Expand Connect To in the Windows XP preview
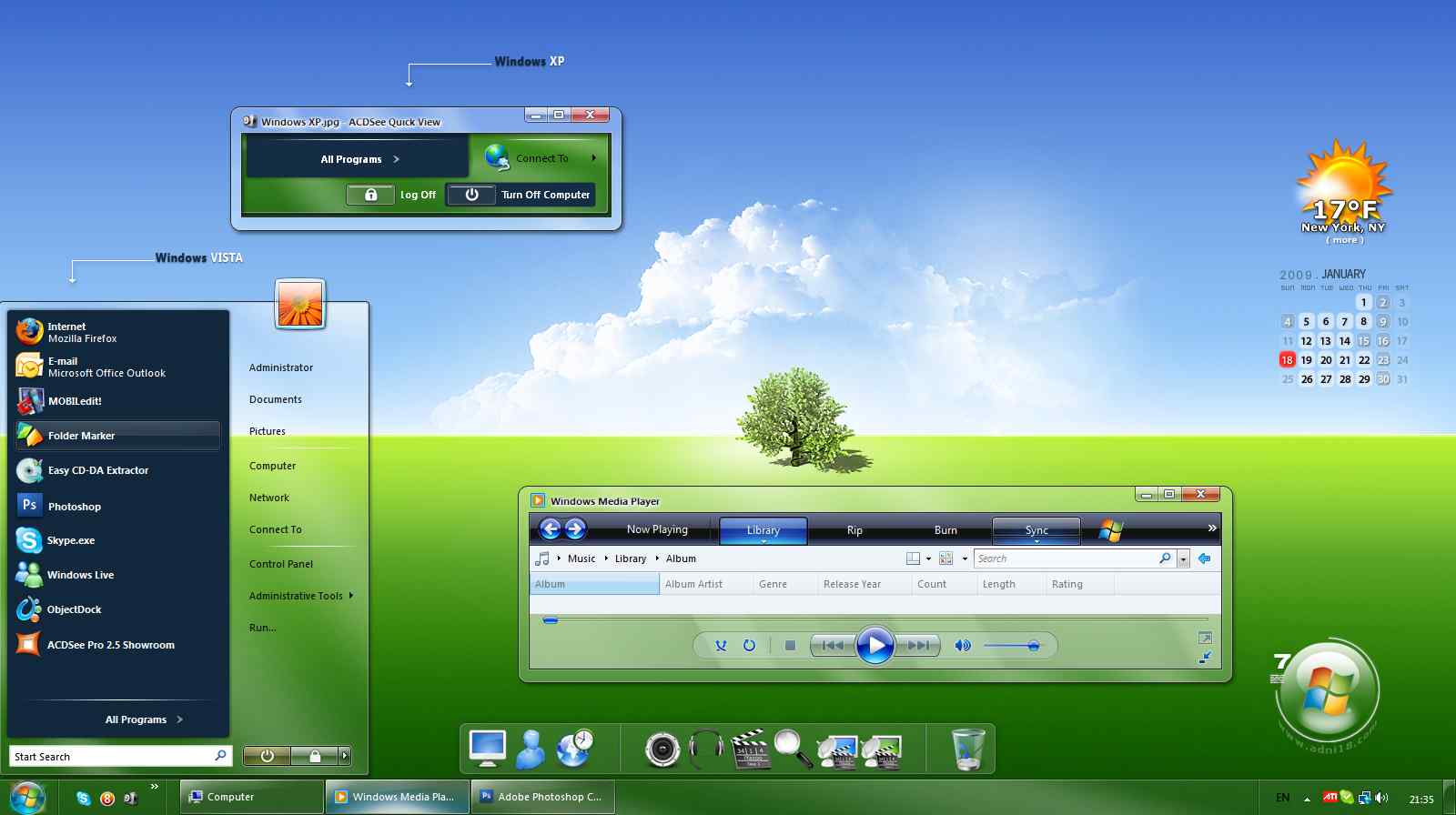Image resolution: width=1456 pixels, height=815 pixels. 541,158
